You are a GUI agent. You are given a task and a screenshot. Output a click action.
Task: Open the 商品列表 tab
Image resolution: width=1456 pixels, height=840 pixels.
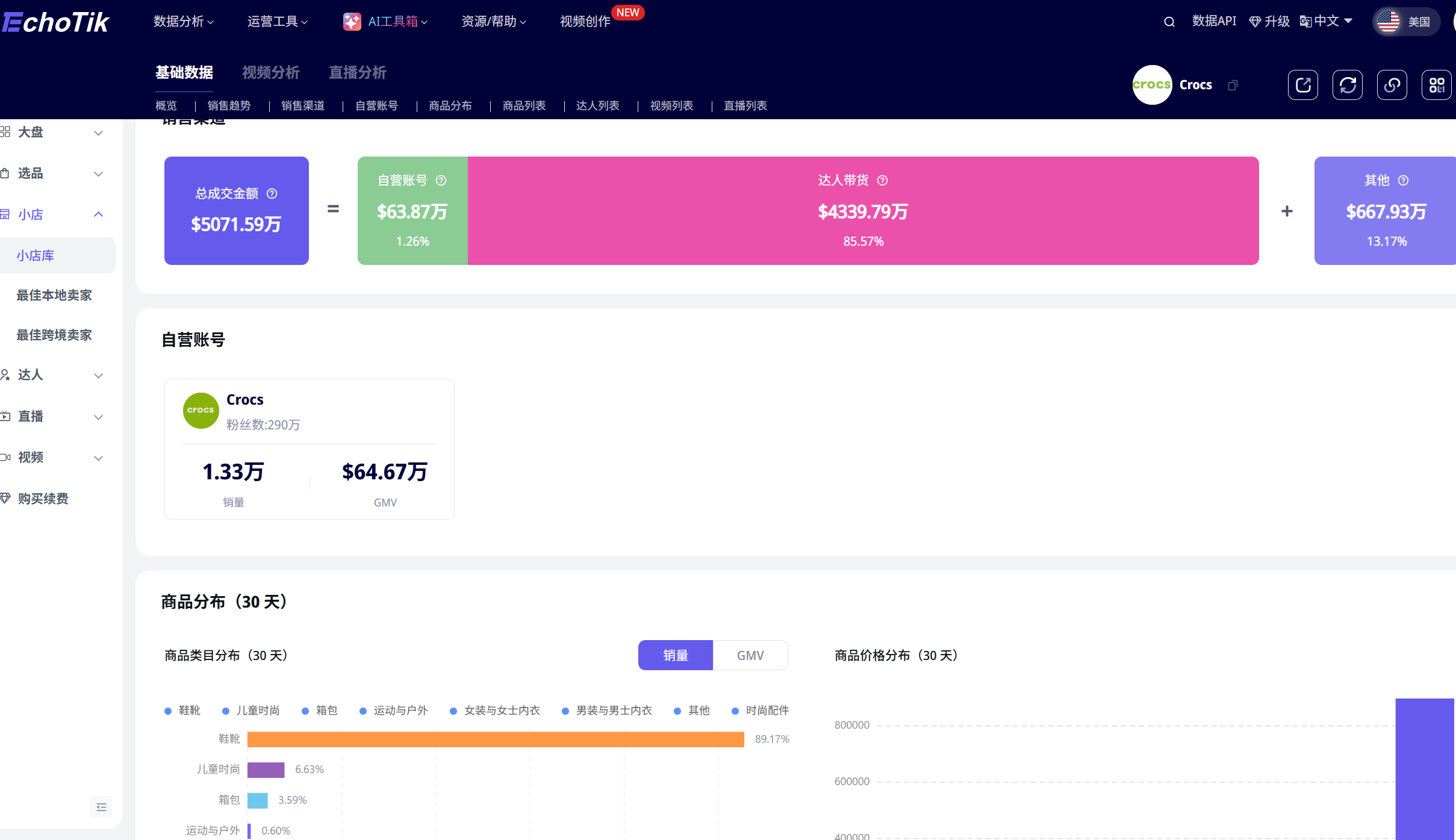tap(523, 106)
